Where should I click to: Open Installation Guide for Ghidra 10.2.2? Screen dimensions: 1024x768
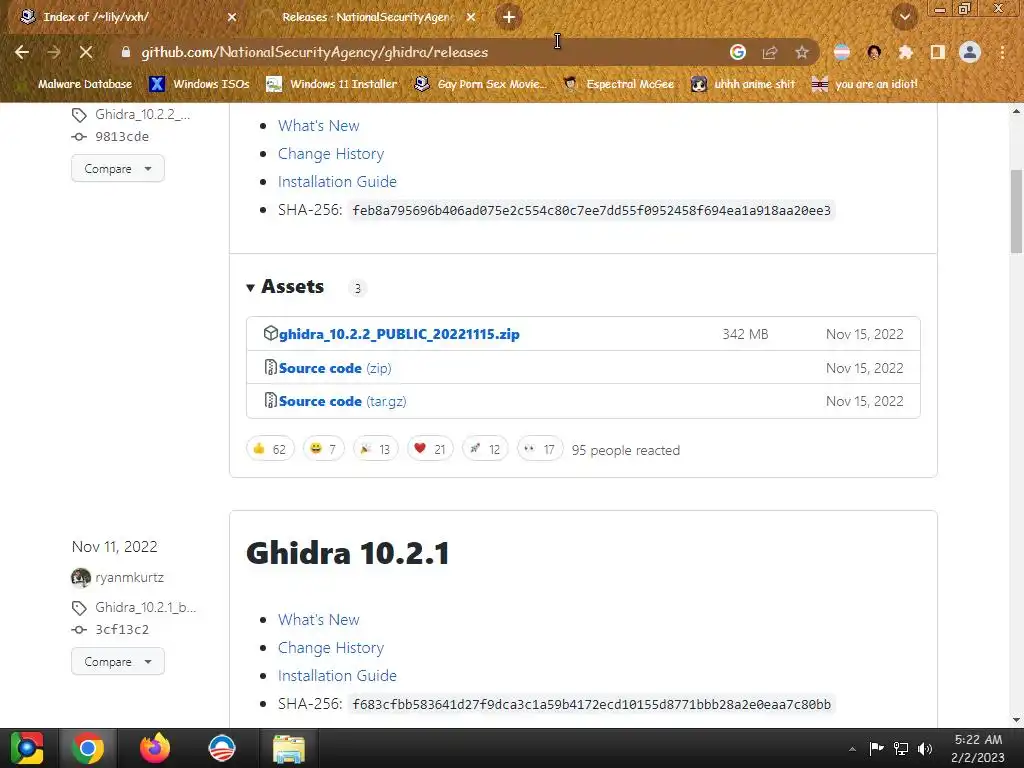tap(337, 182)
